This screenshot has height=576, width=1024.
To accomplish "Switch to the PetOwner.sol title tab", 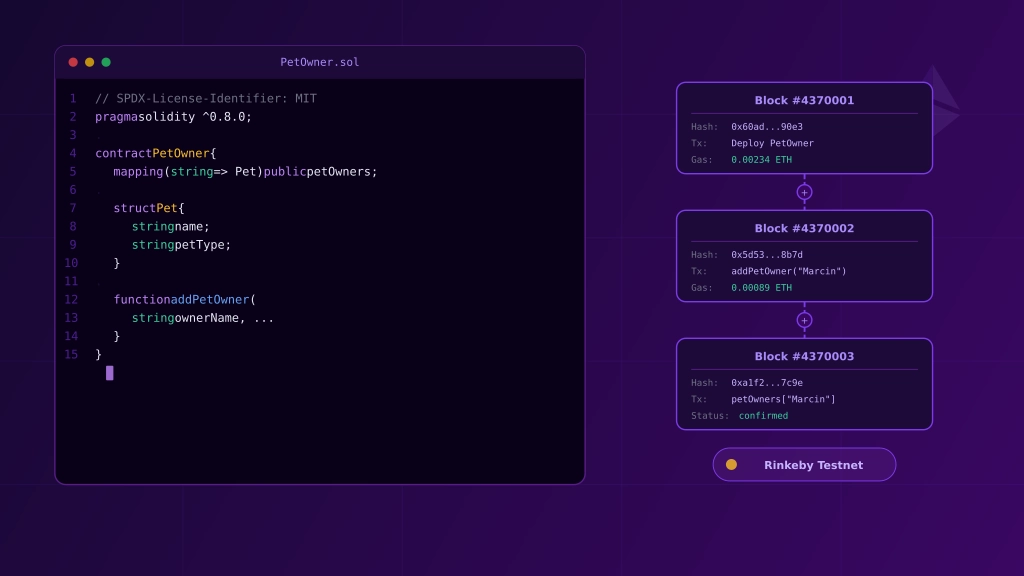I will [319, 61].
